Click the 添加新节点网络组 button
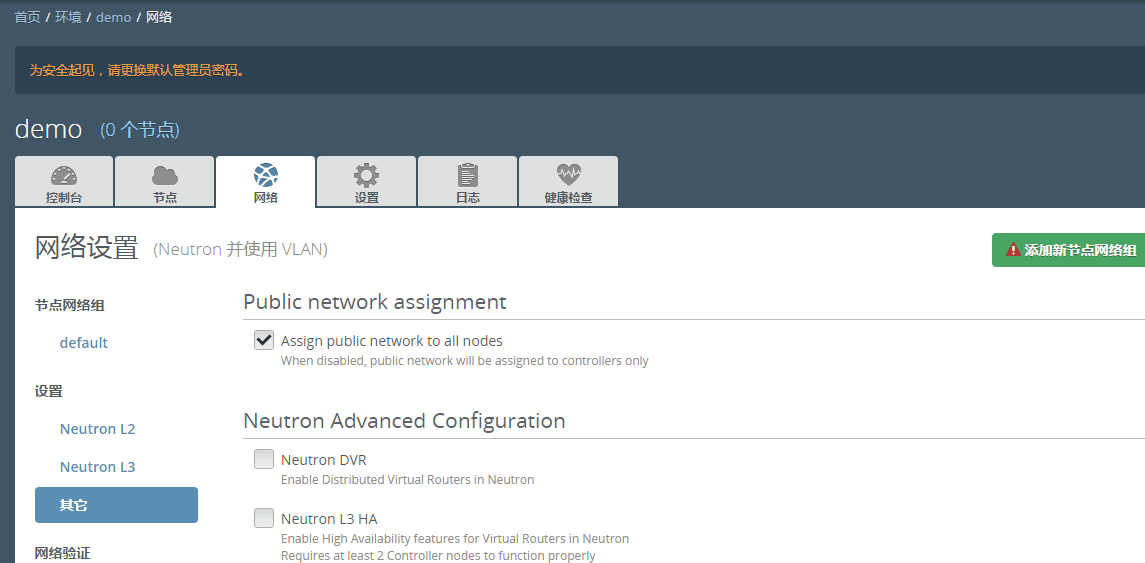The image size is (1145, 563). click(1068, 250)
